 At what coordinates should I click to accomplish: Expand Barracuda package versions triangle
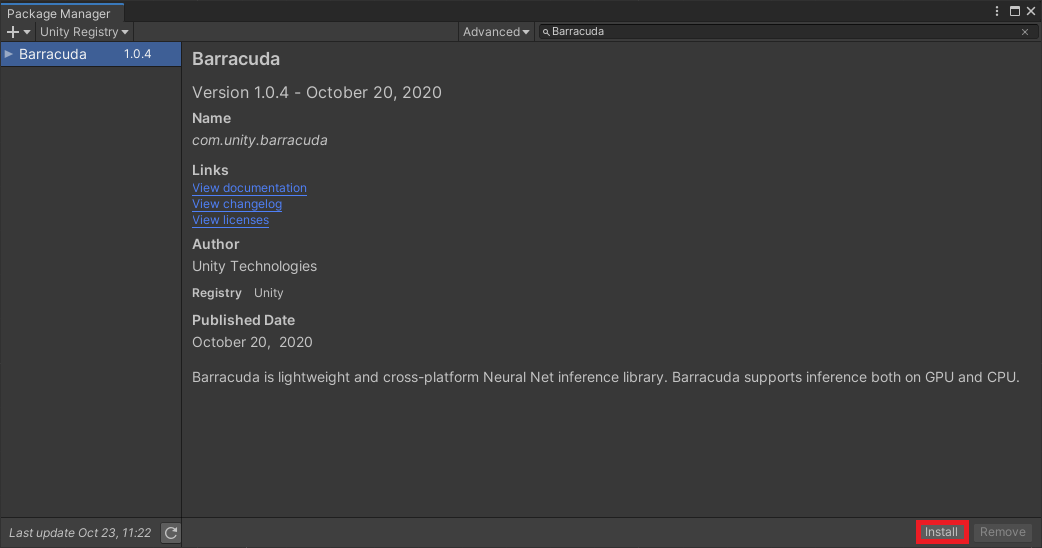(9, 54)
